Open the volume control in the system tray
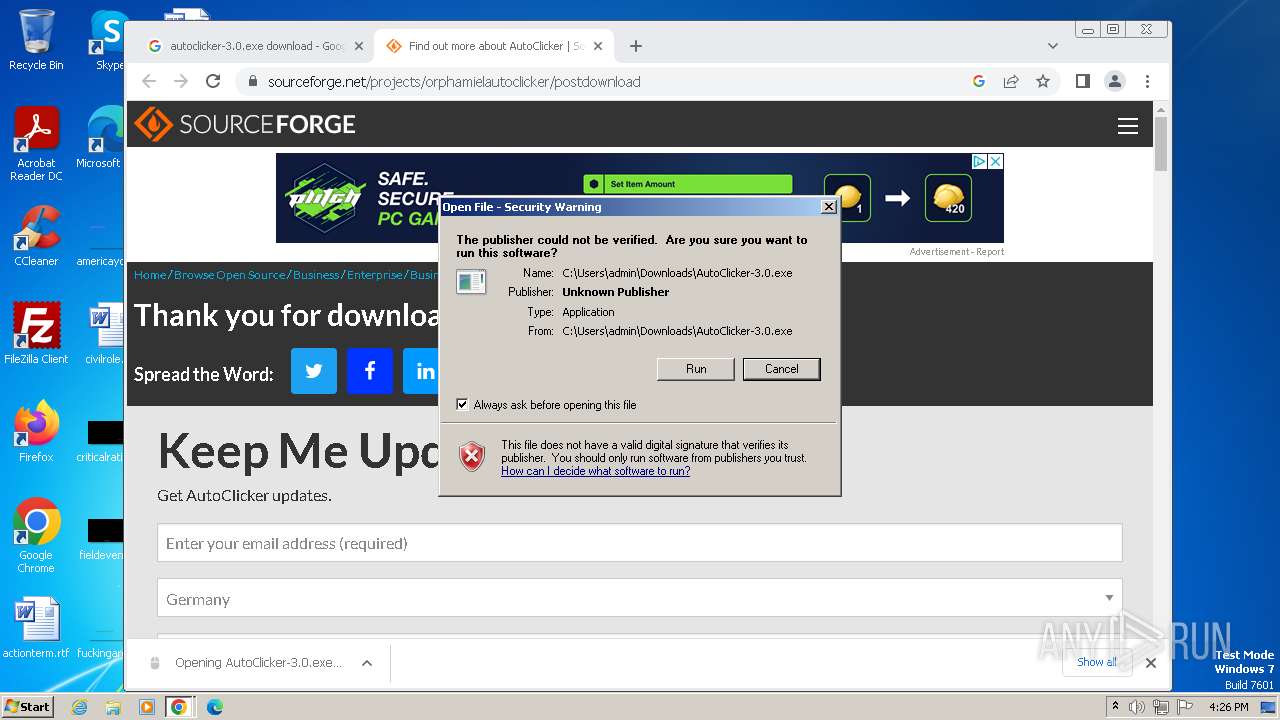Image resolution: width=1280 pixels, height=720 pixels. tap(1138, 707)
